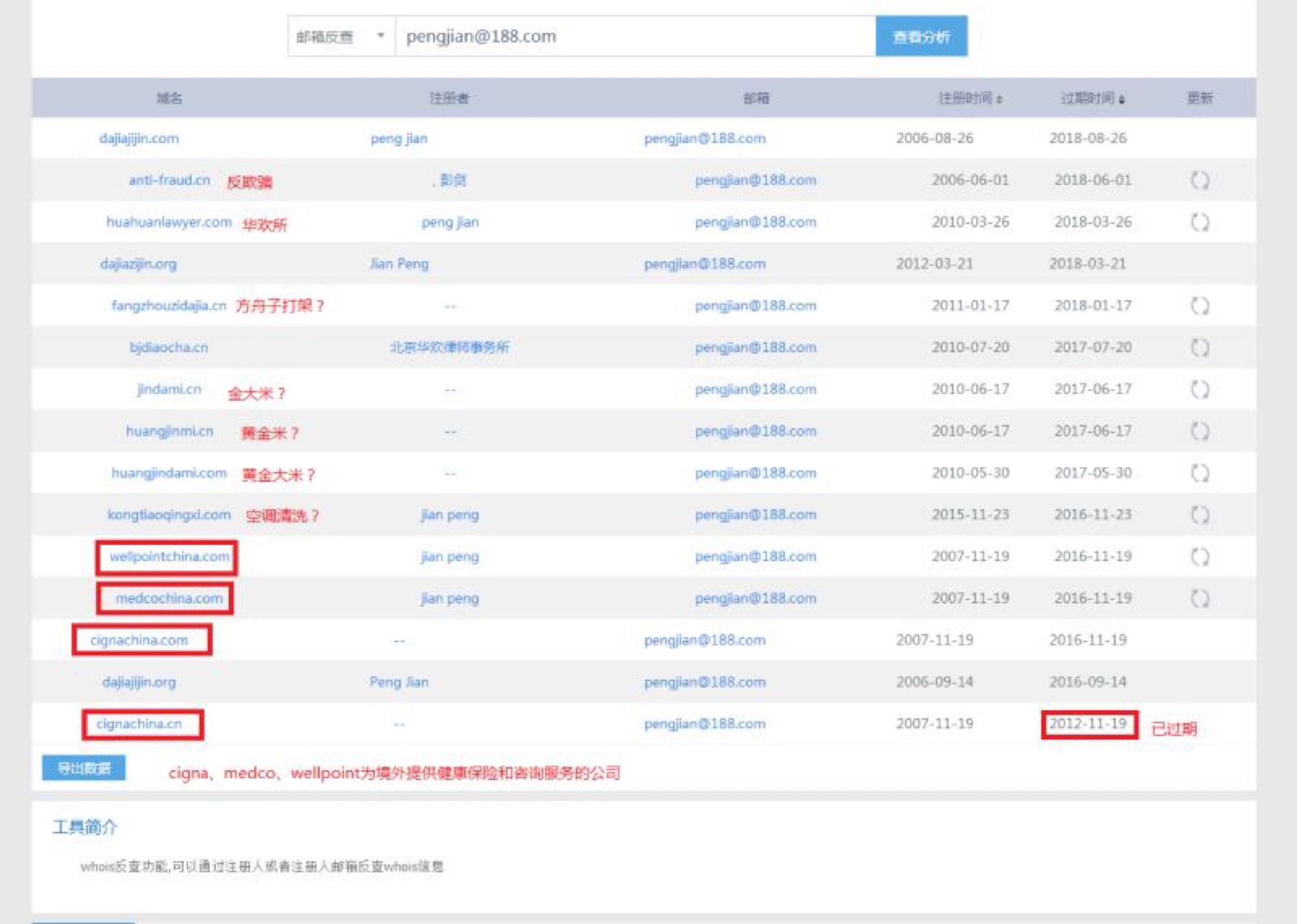The image size is (1297, 924).
Task: Refresh whois data for huahuanlawyer.com
Action: click(1200, 221)
